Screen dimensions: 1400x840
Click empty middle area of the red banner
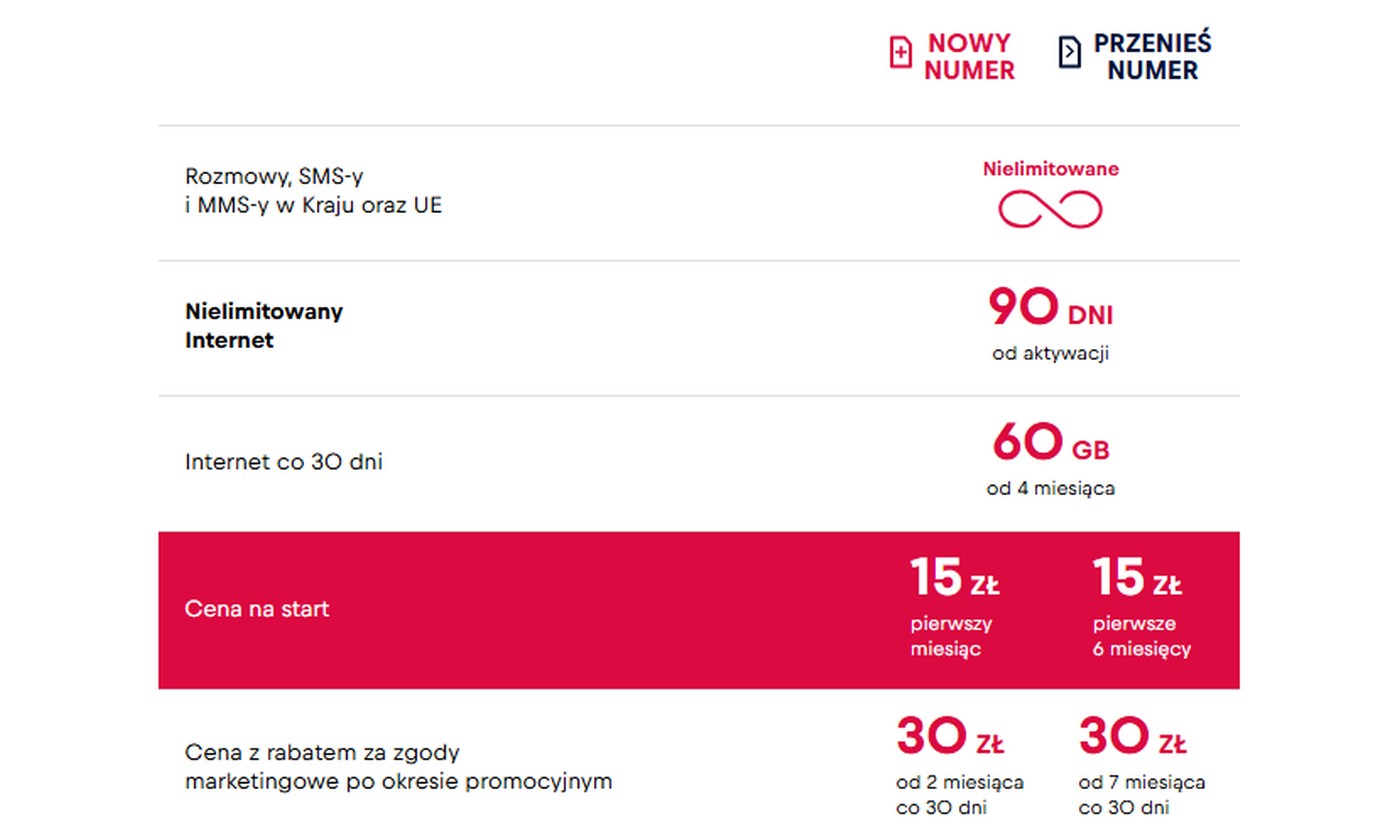pyautogui.click(x=600, y=610)
